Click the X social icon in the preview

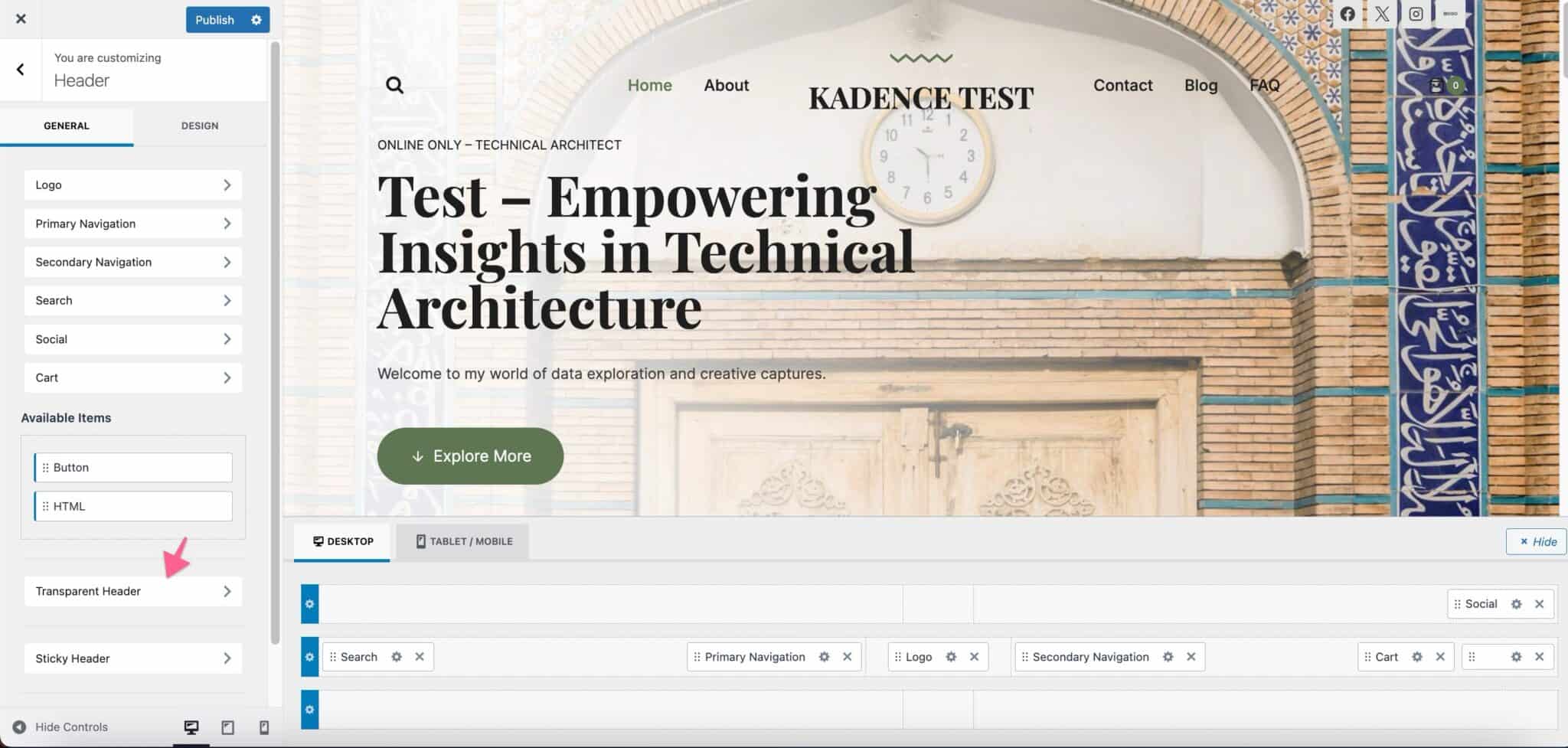point(1382,13)
